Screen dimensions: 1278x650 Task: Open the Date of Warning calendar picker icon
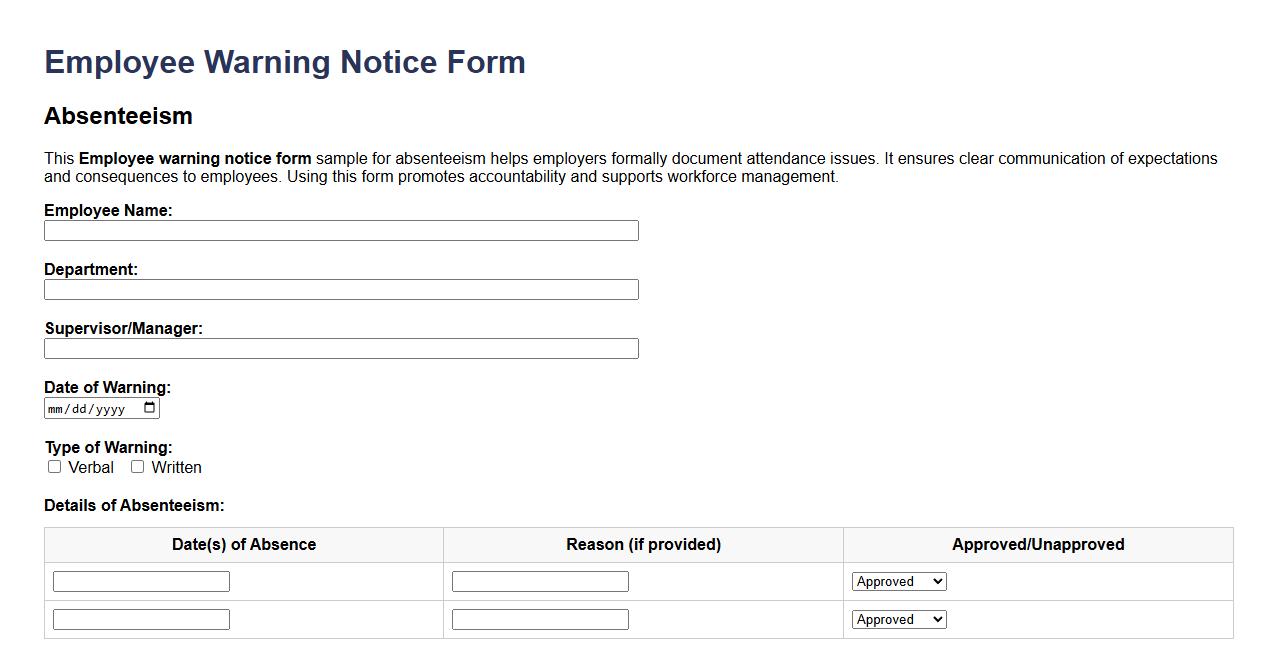(148, 407)
